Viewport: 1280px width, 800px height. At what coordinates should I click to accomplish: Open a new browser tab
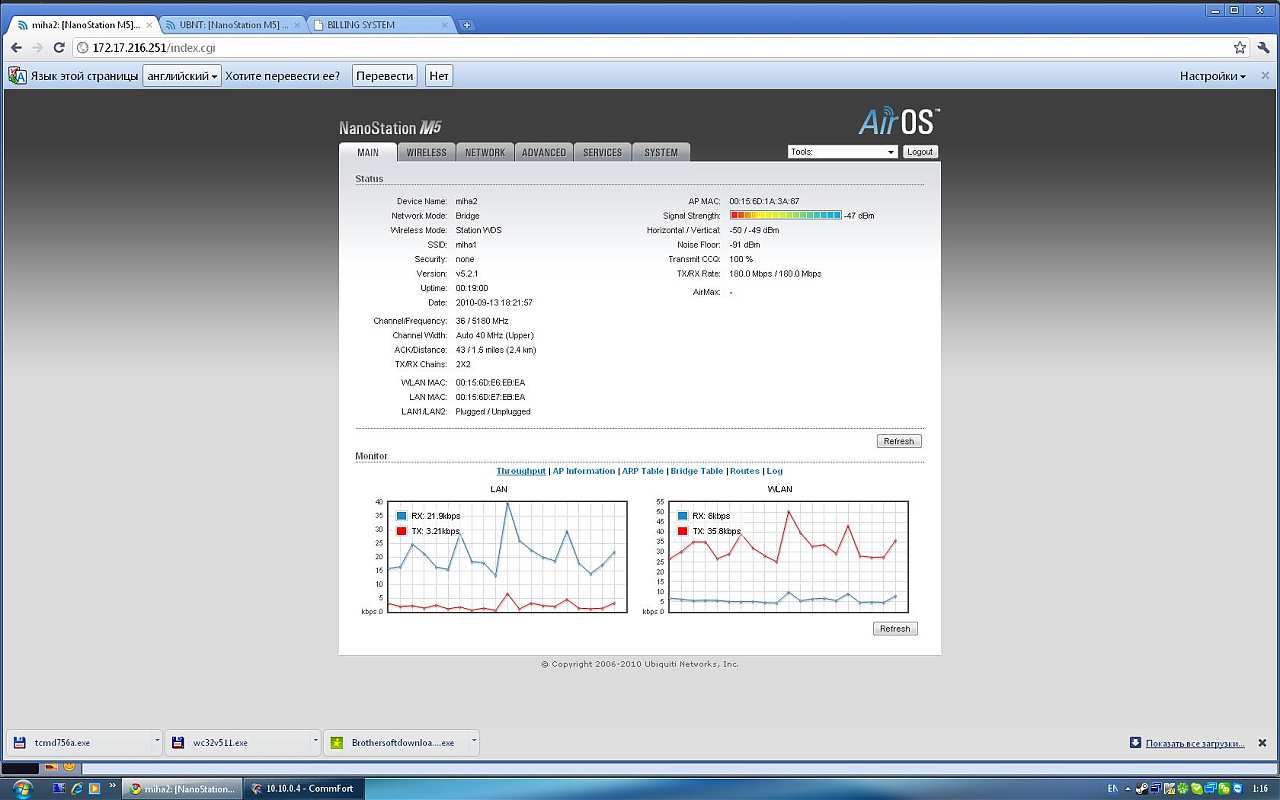tap(467, 25)
